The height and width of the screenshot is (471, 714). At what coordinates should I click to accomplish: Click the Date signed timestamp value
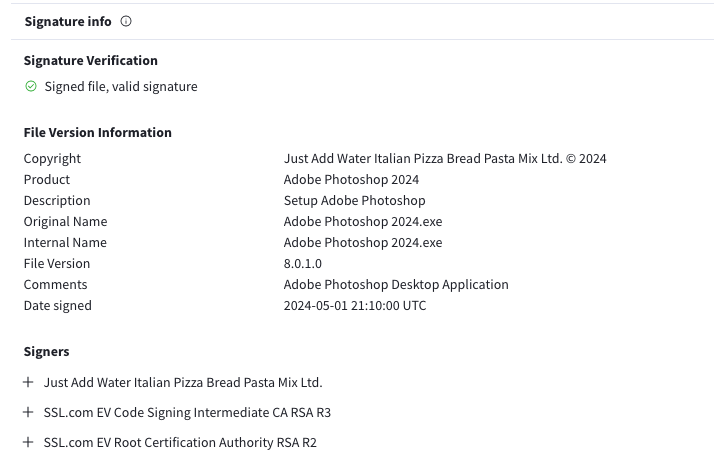[355, 305]
